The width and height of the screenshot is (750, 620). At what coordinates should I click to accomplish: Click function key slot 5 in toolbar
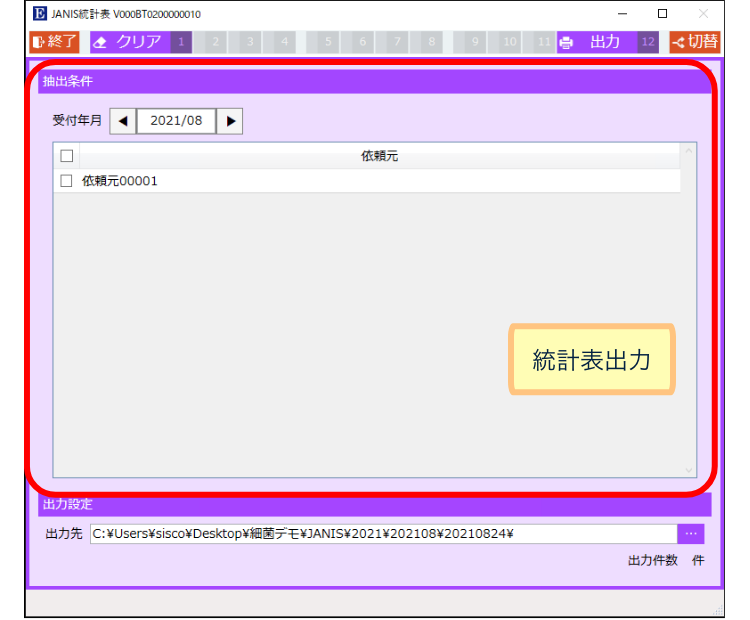click(328, 42)
